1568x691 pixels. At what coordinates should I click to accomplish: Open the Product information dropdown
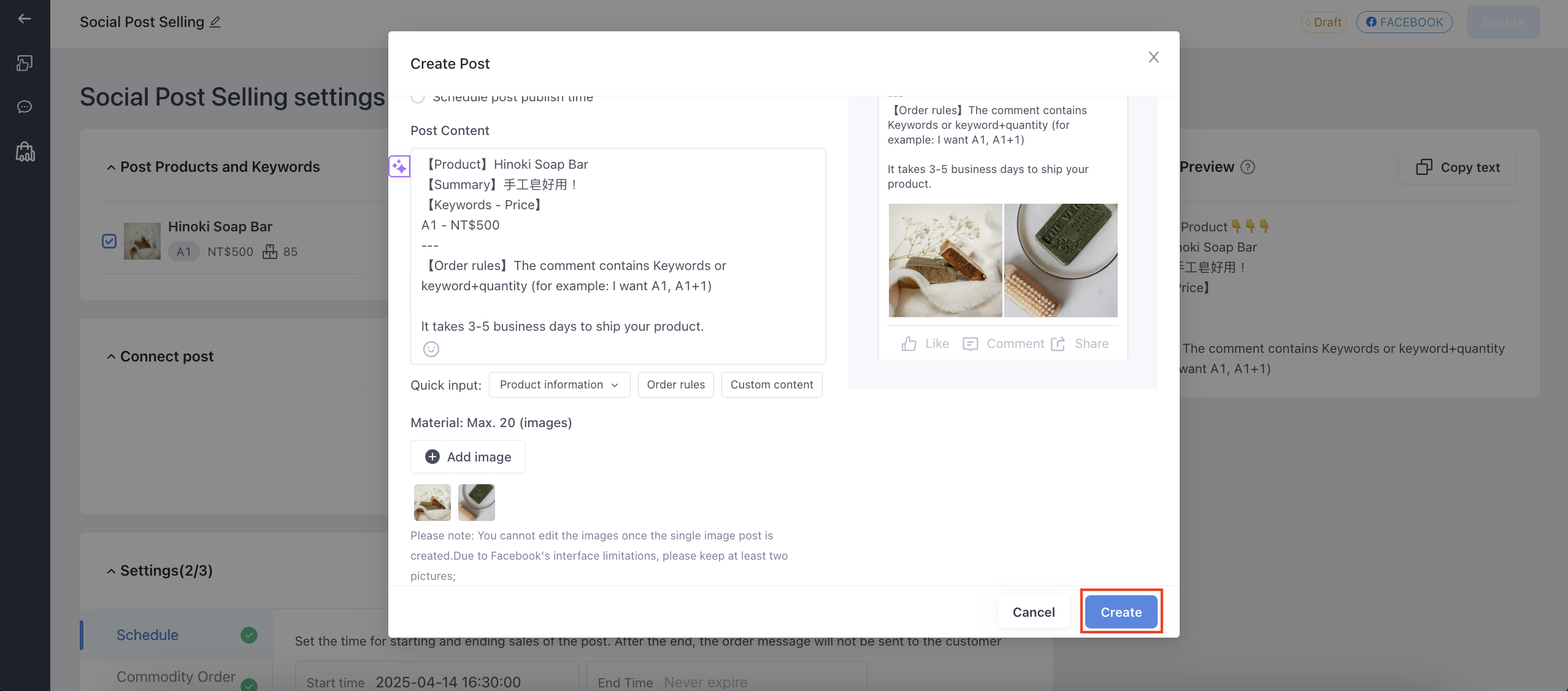tap(559, 385)
